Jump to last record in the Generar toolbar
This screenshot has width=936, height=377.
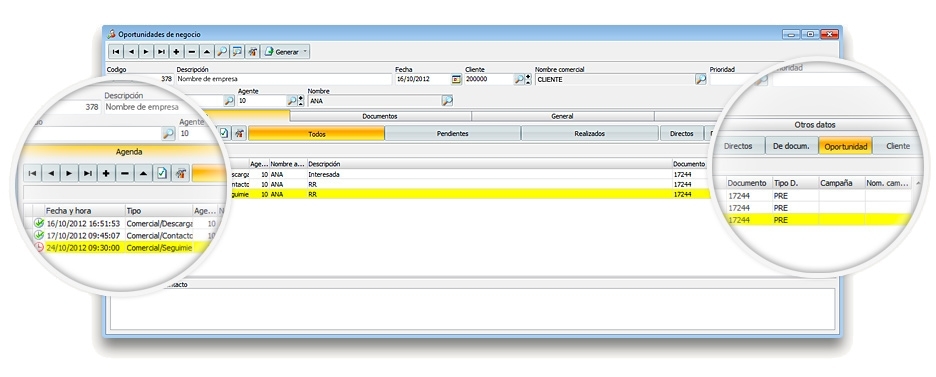(161, 52)
